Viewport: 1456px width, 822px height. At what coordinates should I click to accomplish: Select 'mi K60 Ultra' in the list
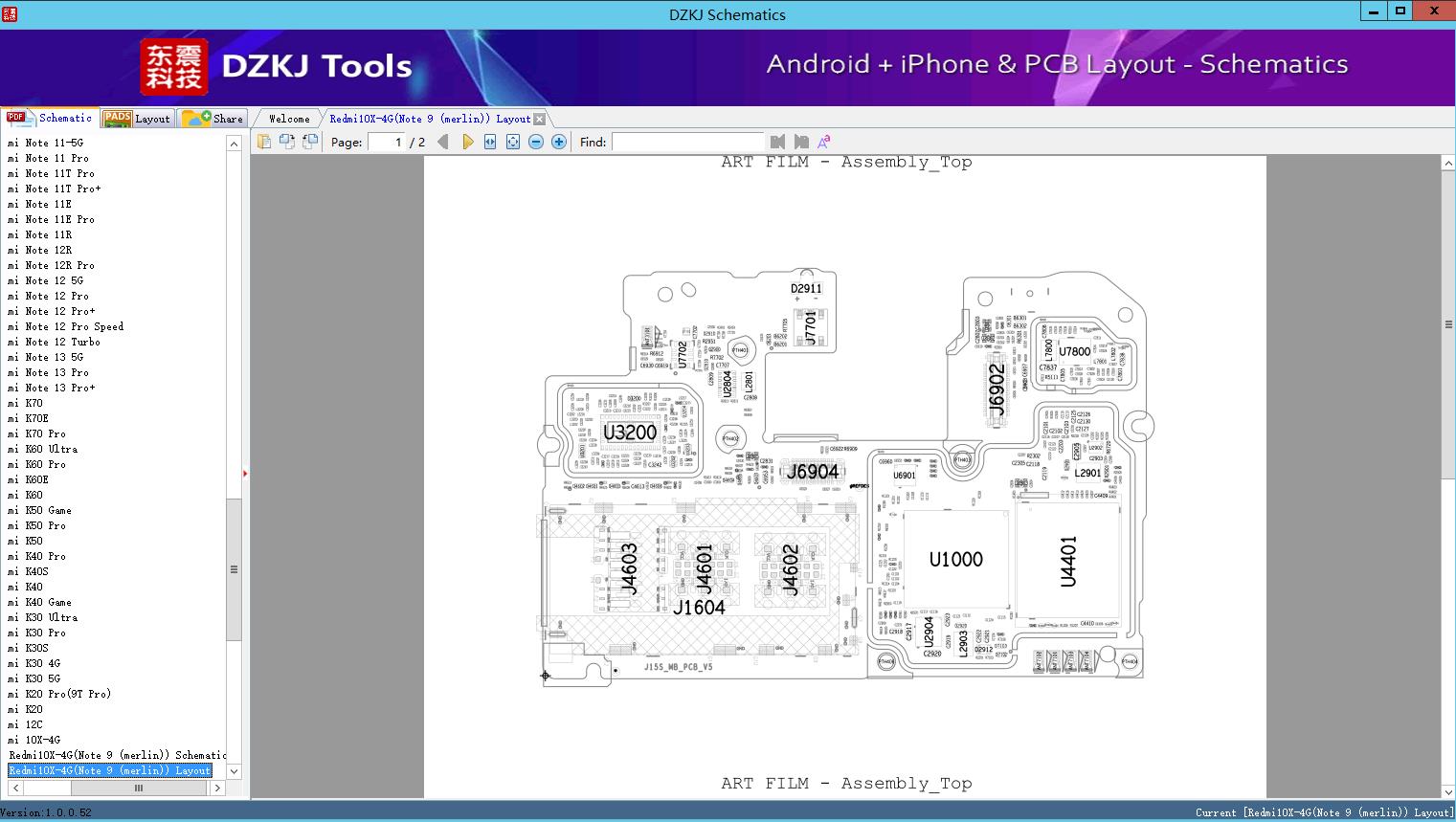[x=42, y=449]
